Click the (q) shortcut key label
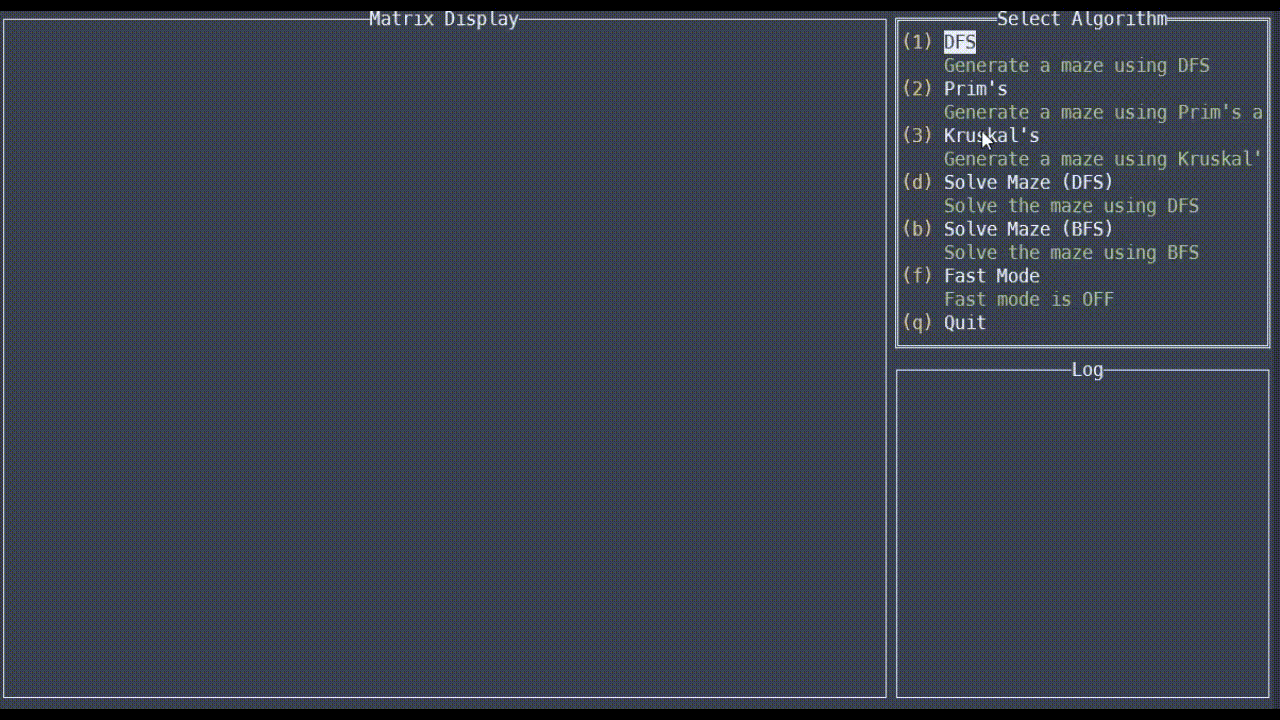Viewport: 1280px width, 720px height. [917, 323]
